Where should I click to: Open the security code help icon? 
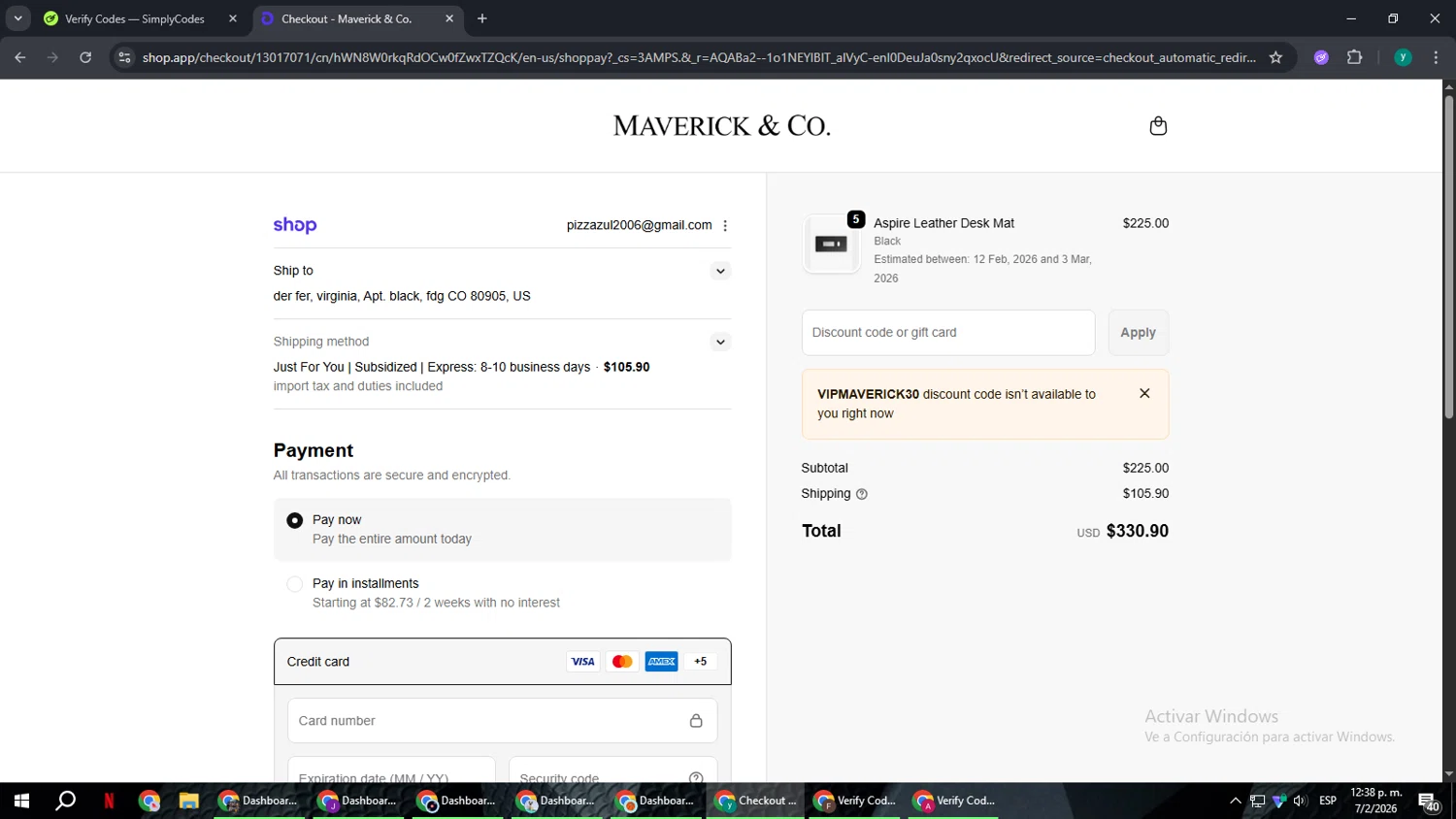tap(696, 777)
